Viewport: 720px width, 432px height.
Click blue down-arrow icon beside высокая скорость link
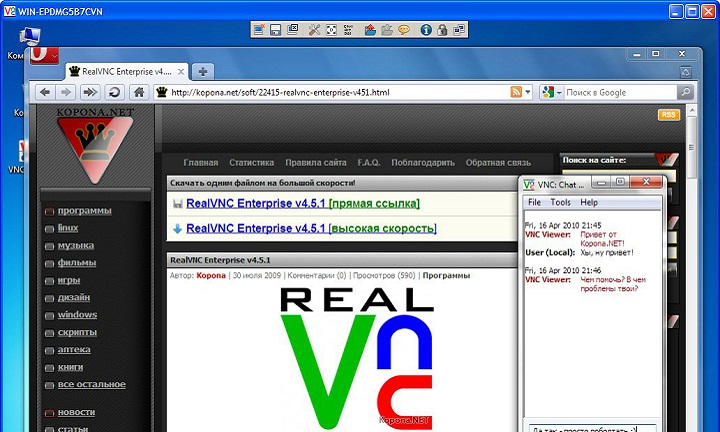tap(178, 229)
